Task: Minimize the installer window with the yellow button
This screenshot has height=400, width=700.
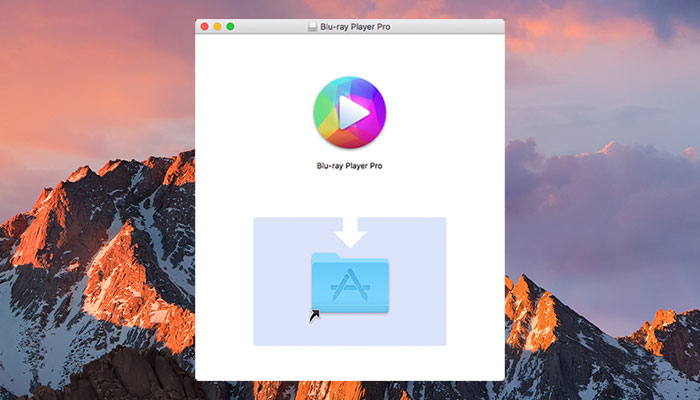Action: coord(218,26)
